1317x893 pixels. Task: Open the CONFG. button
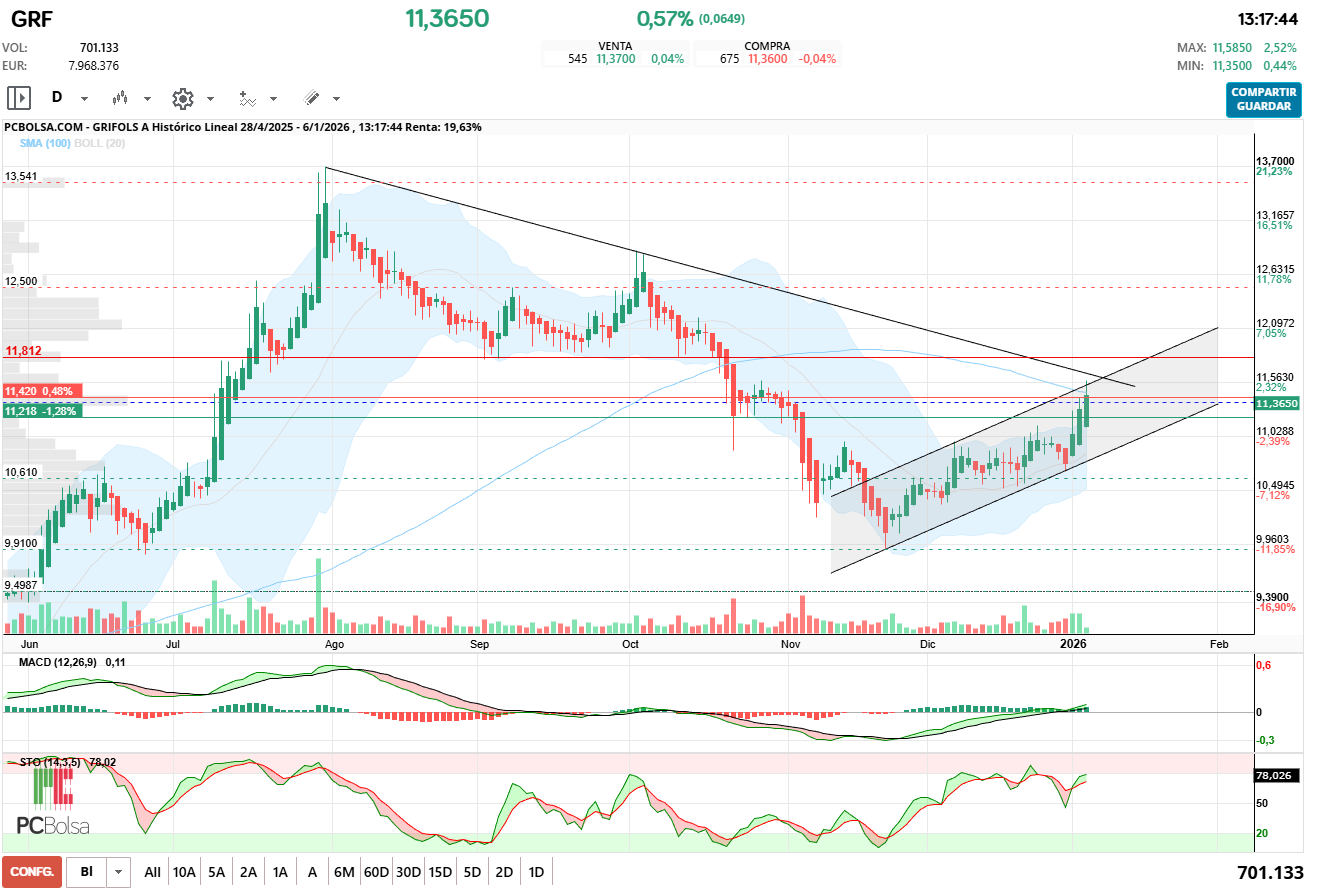click(32, 872)
